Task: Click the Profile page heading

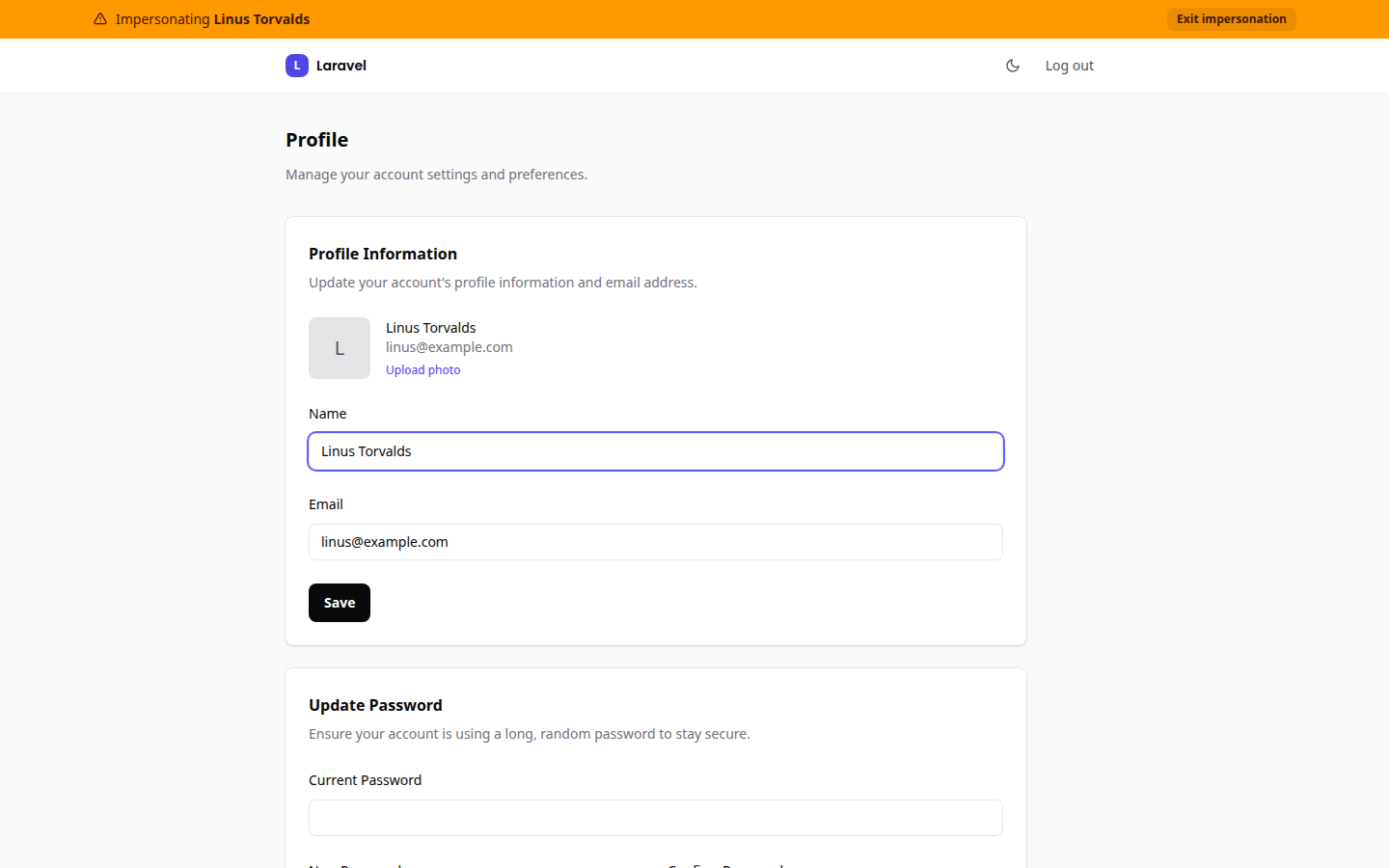Action: click(x=317, y=140)
